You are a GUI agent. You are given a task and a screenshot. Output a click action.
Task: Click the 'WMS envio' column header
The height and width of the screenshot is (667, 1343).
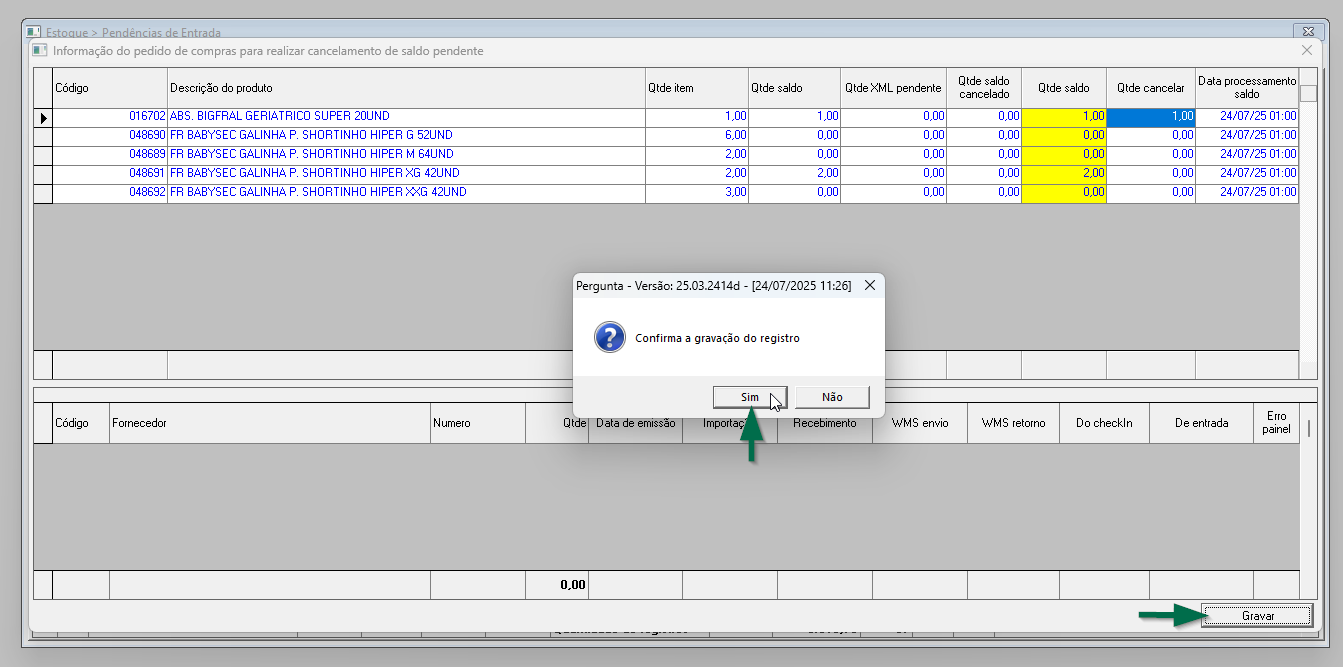click(x=920, y=423)
